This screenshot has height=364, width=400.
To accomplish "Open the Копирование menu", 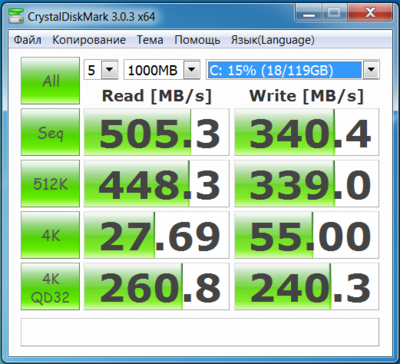I will click(89, 40).
